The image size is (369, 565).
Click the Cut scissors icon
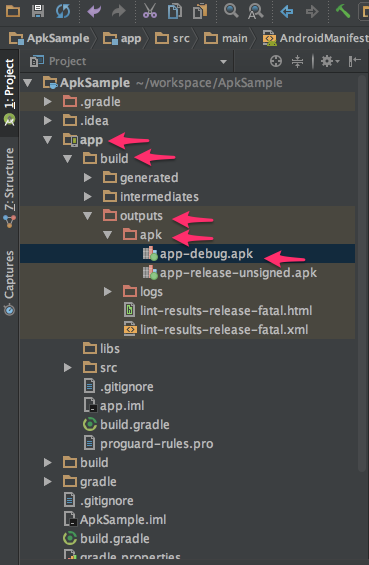[x=150, y=11]
